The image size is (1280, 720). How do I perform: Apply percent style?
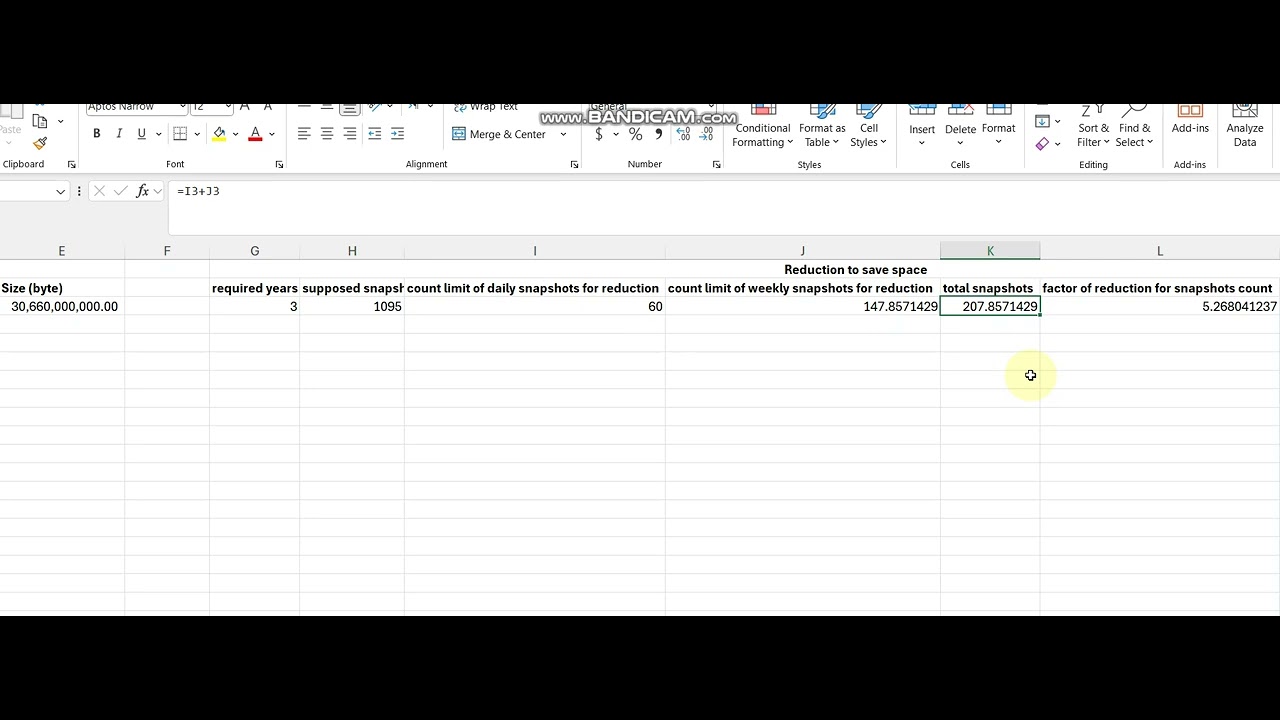pyautogui.click(x=635, y=134)
